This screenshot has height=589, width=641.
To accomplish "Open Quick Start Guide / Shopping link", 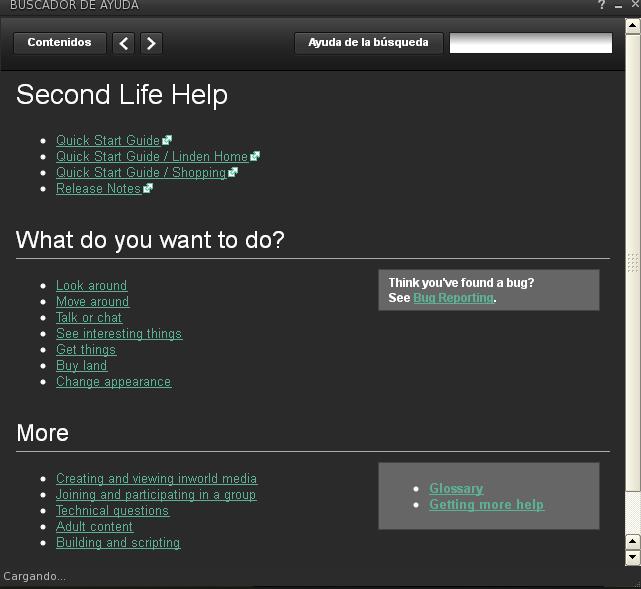I will coord(141,172).
